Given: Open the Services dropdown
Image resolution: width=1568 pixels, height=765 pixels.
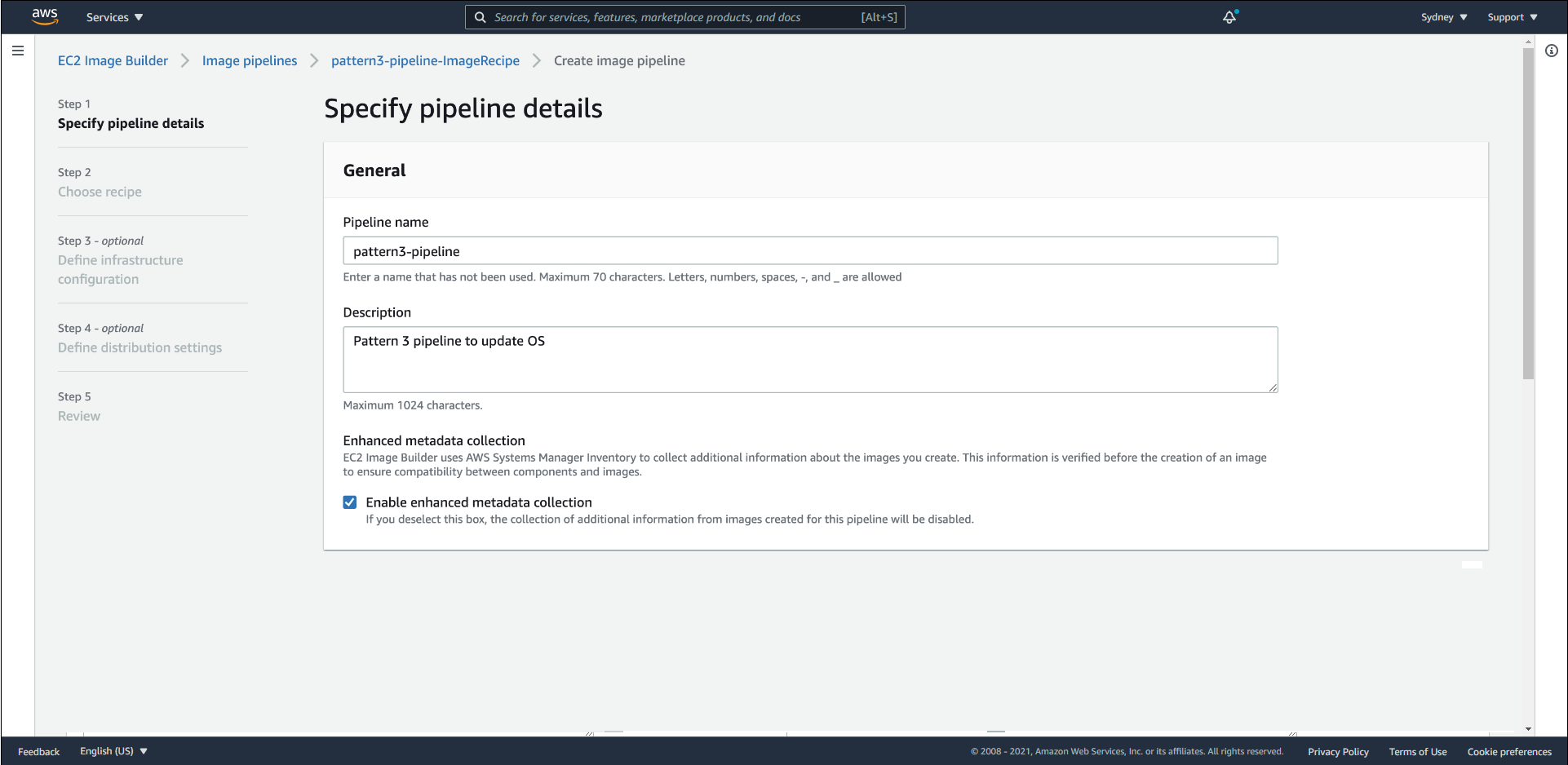Looking at the screenshot, I should pyautogui.click(x=113, y=16).
